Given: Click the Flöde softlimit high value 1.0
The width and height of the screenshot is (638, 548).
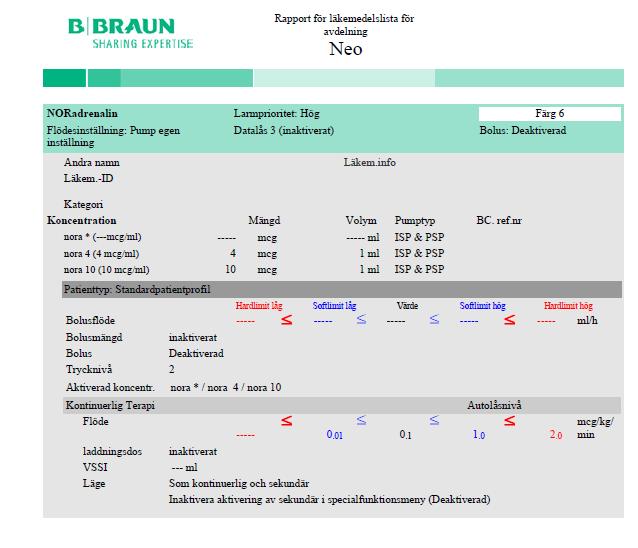Looking at the screenshot, I should pyautogui.click(x=478, y=435).
